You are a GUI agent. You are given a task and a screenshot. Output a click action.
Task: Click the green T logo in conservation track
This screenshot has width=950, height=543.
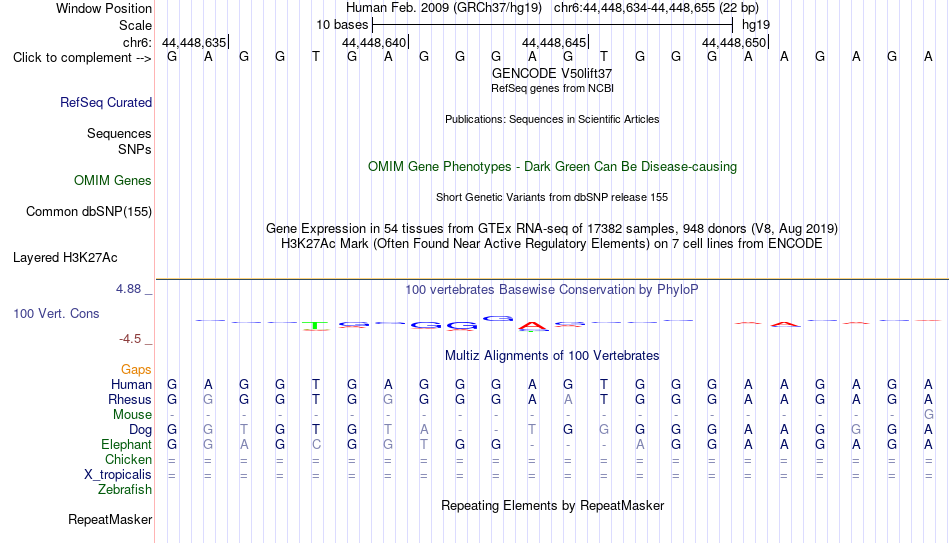click(316, 326)
